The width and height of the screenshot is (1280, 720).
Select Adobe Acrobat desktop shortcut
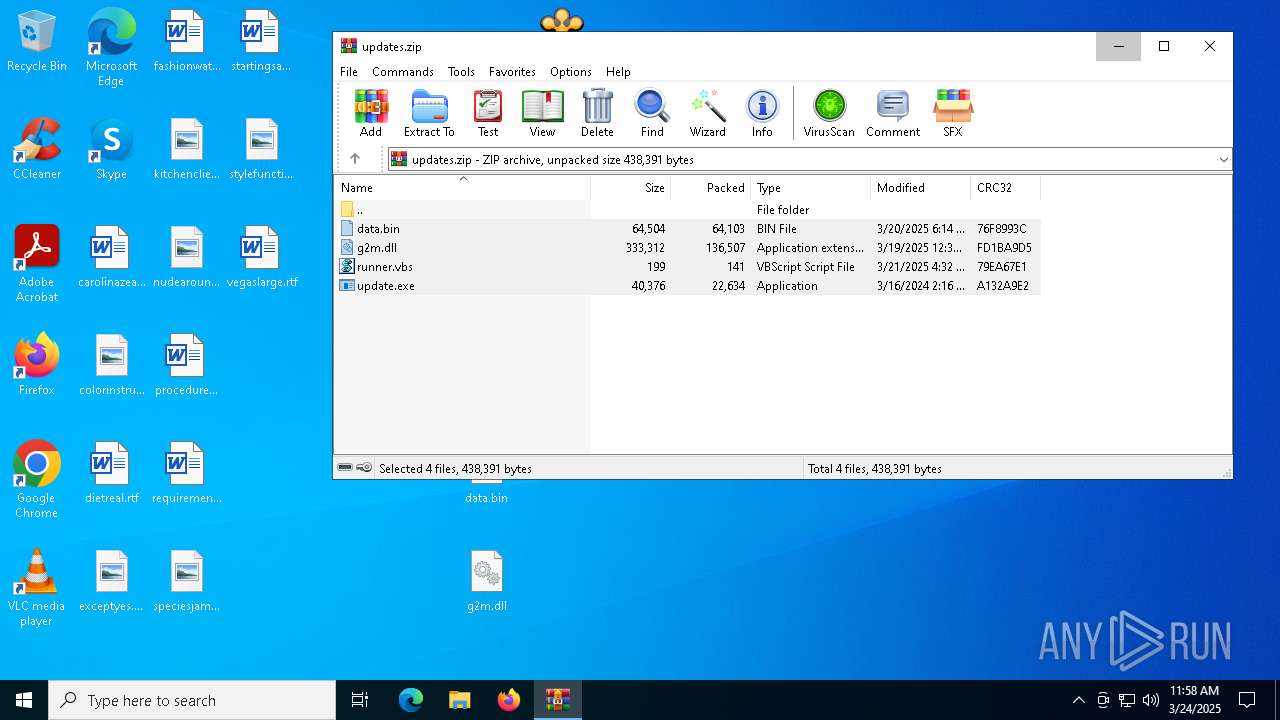[x=37, y=264]
